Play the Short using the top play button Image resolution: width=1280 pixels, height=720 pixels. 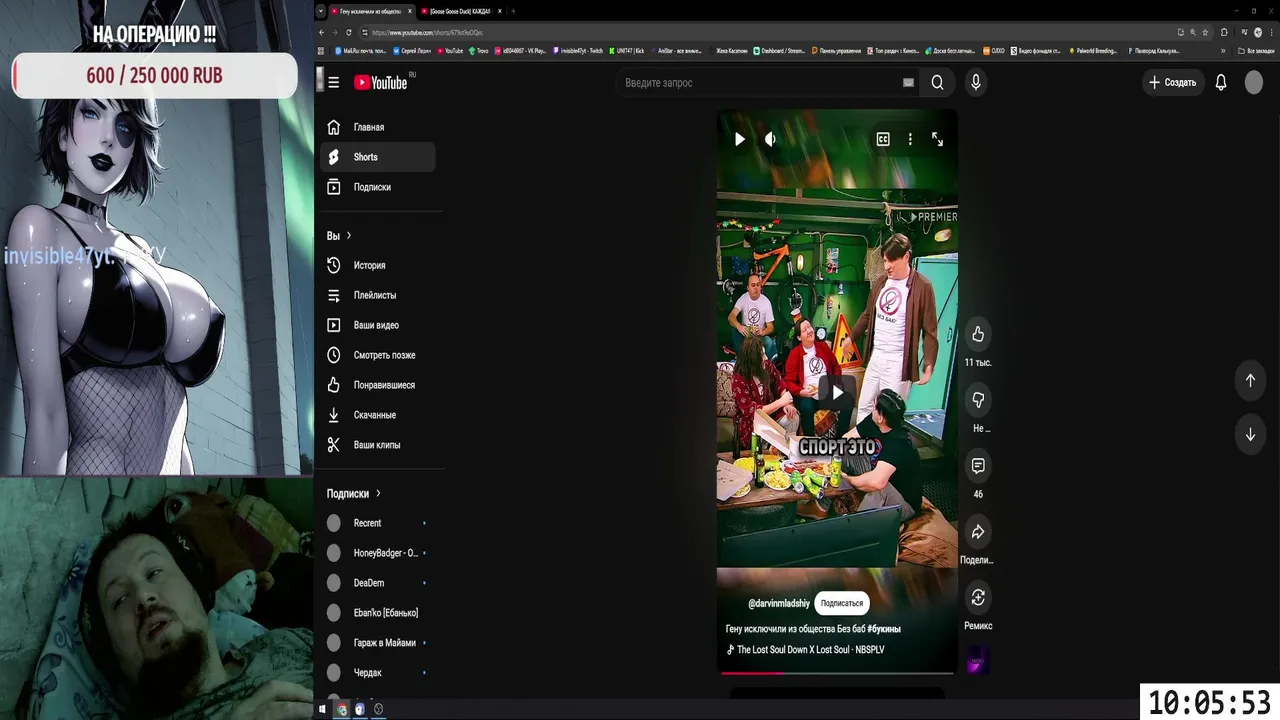739,139
